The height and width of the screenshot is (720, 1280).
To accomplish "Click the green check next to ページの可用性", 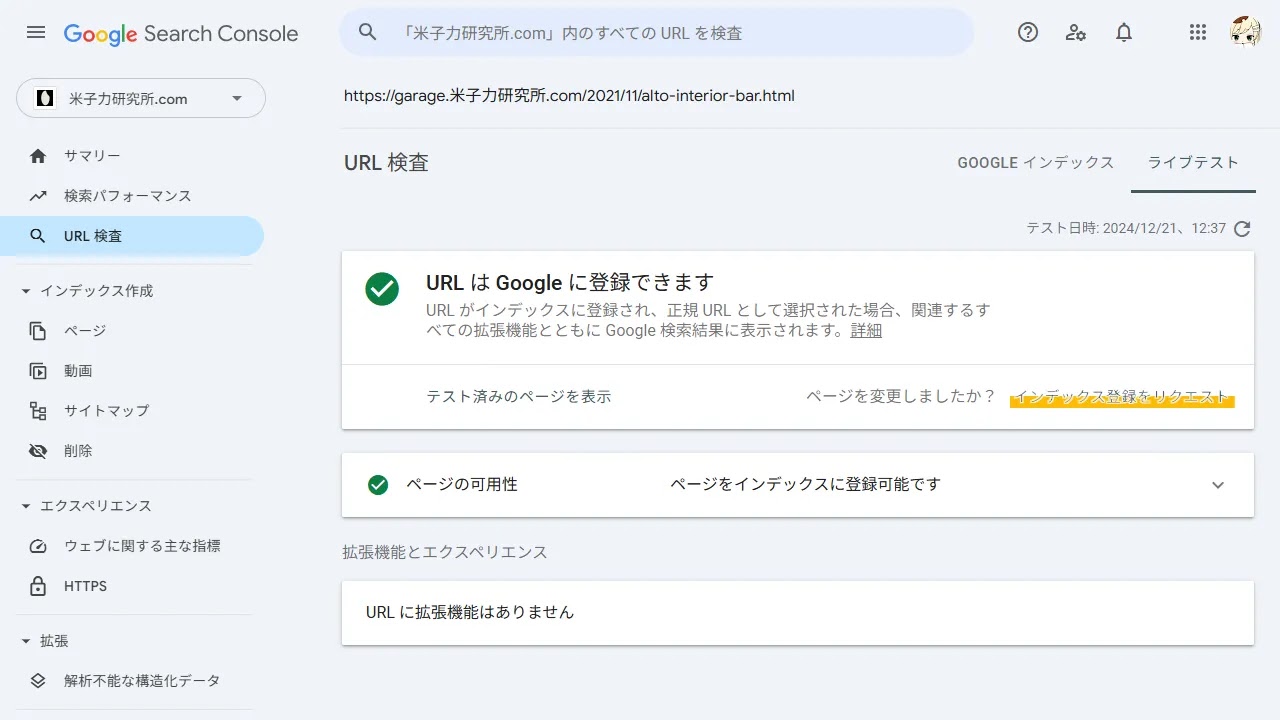I will pyautogui.click(x=378, y=485).
